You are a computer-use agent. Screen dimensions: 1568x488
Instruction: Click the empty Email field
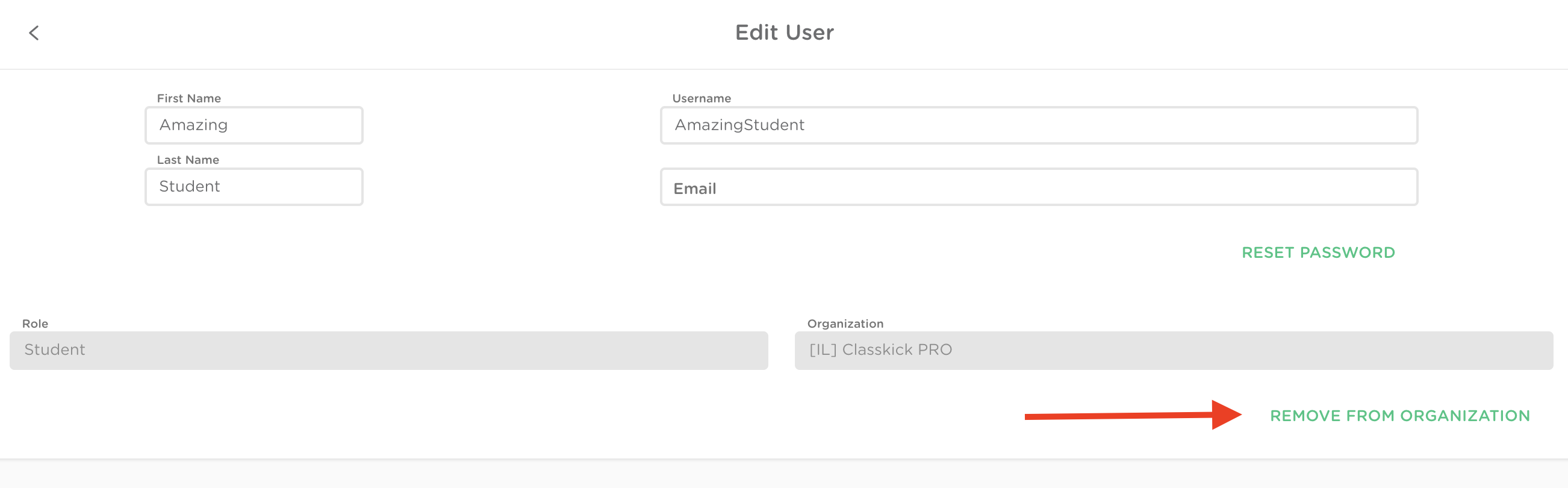(1039, 187)
